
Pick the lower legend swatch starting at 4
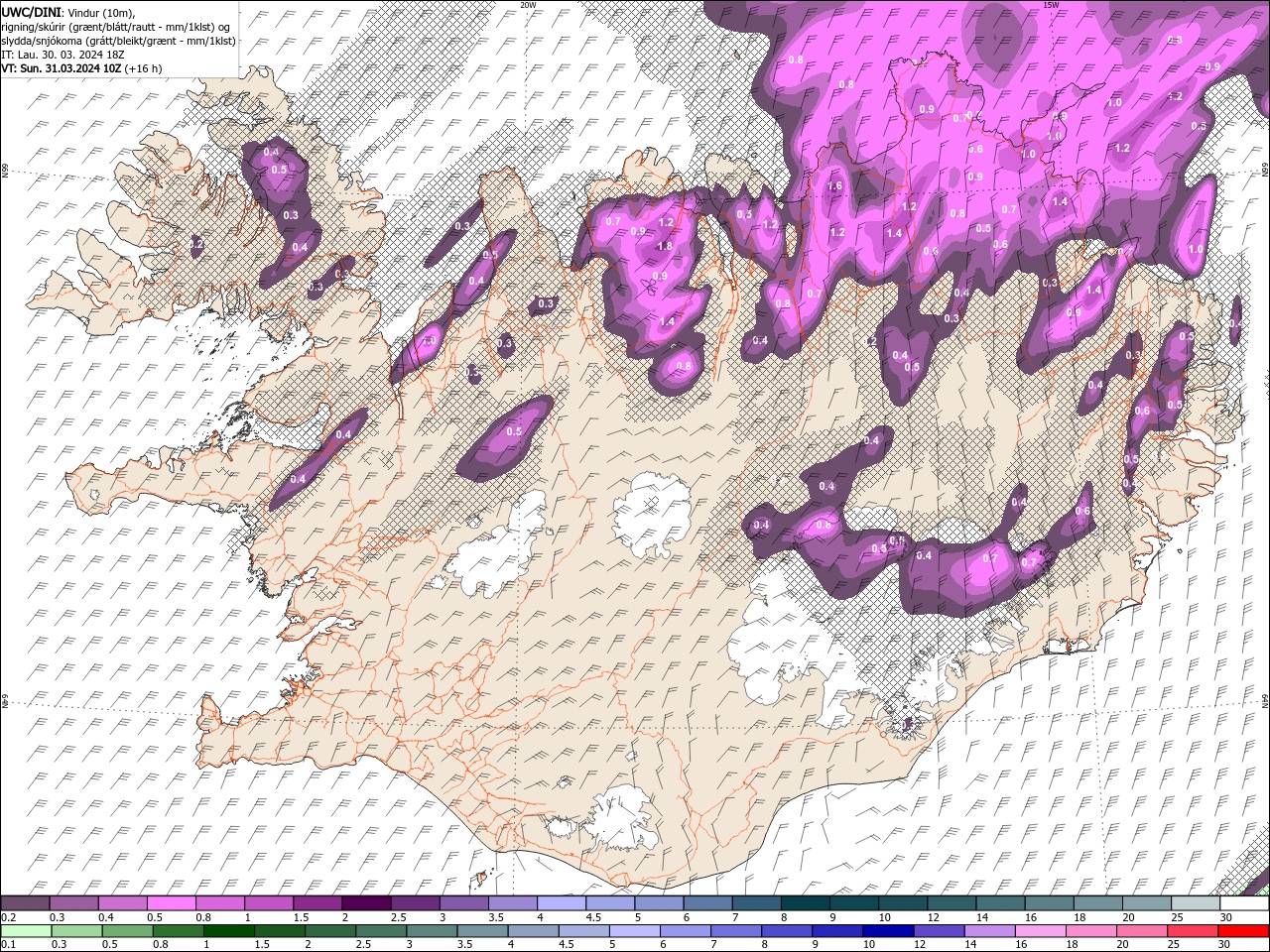[x=532, y=931]
